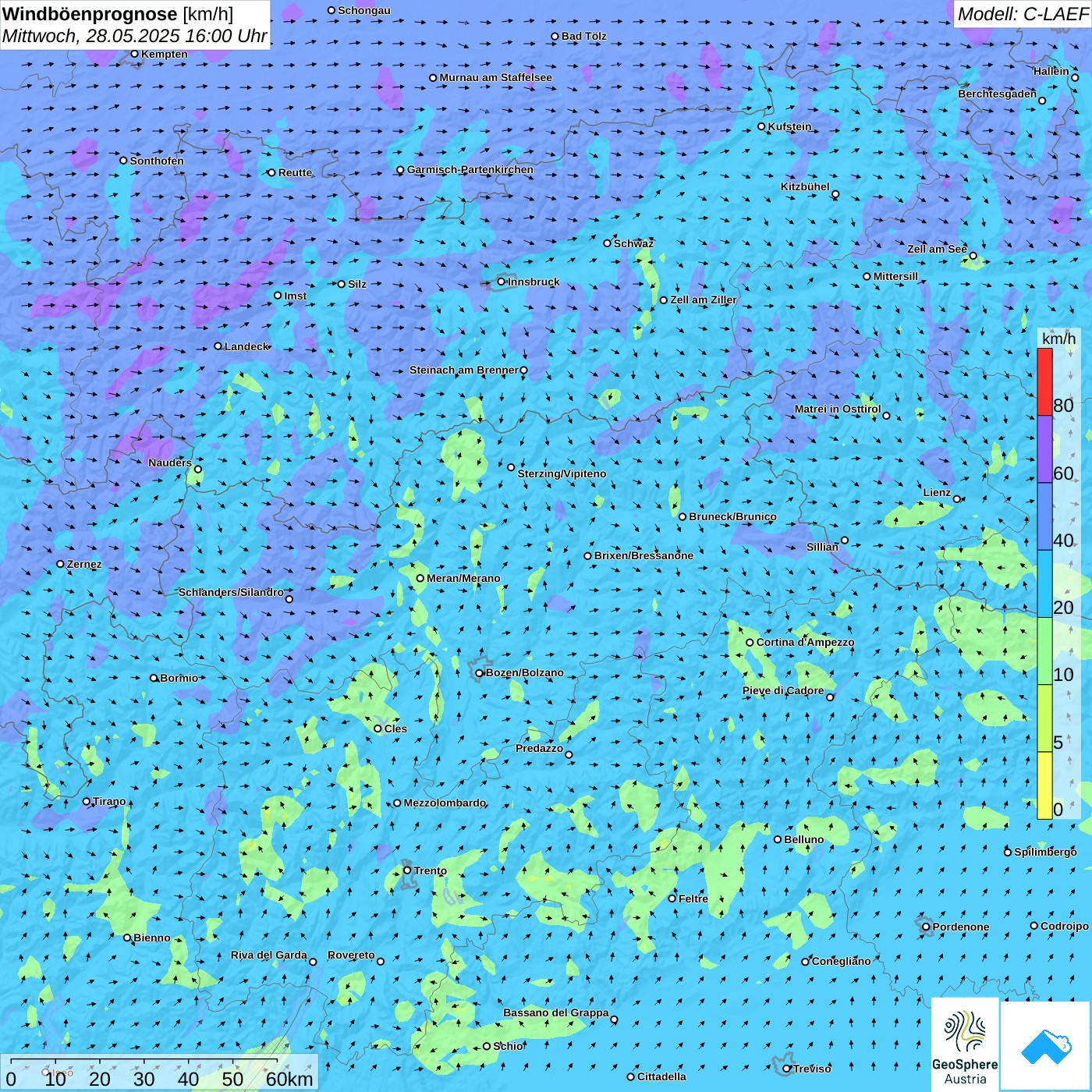
Task: Click the Lienz city marker
Action: (957, 499)
